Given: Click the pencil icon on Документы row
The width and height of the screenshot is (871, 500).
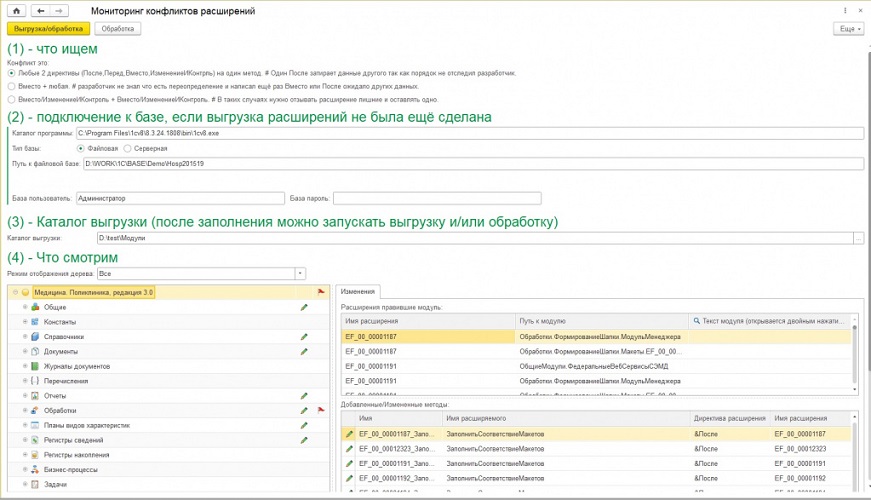Looking at the screenshot, I should 304,351.
